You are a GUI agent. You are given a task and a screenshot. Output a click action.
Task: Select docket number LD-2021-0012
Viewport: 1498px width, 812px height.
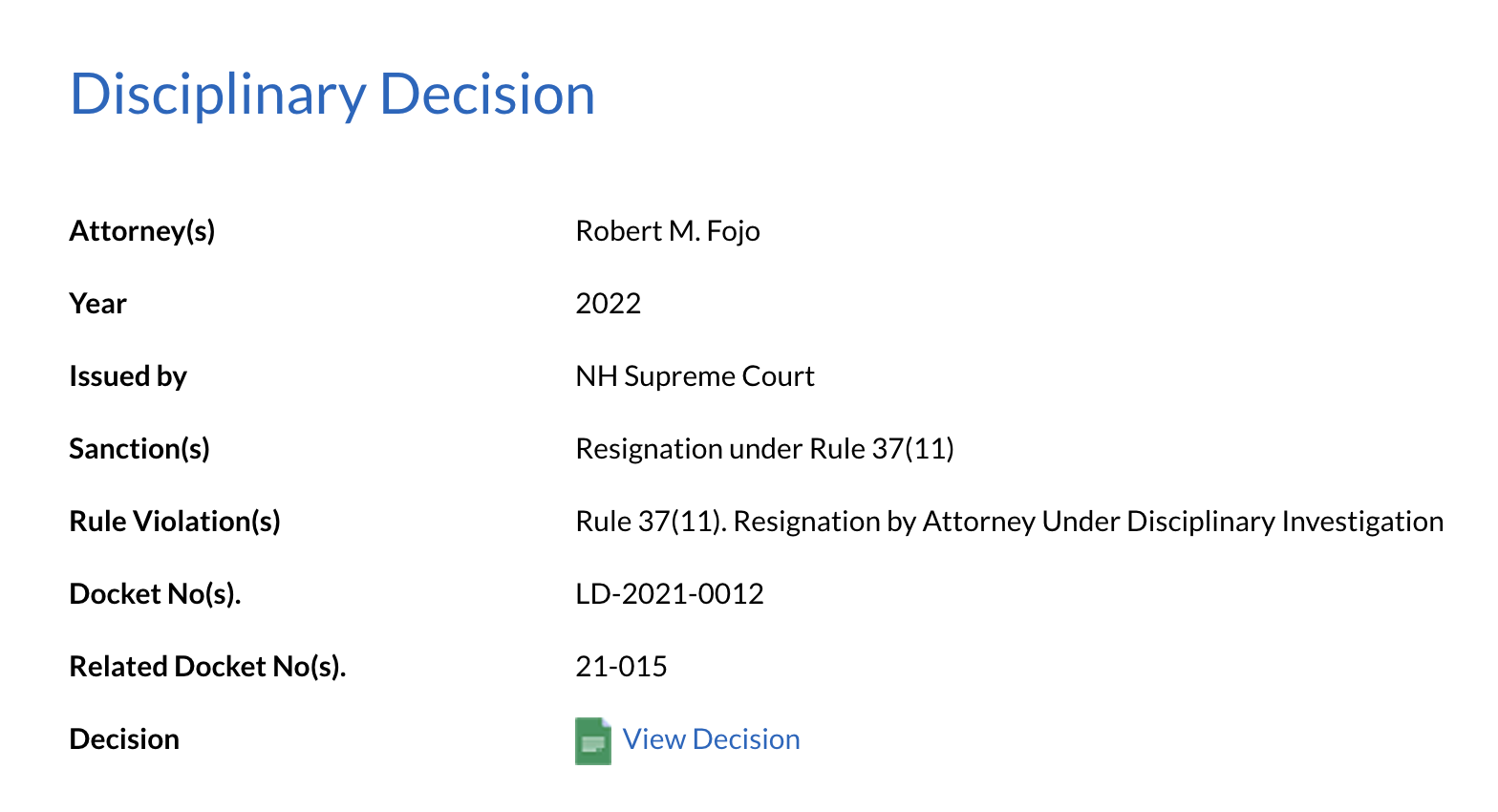pyautogui.click(x=669, y=594)
